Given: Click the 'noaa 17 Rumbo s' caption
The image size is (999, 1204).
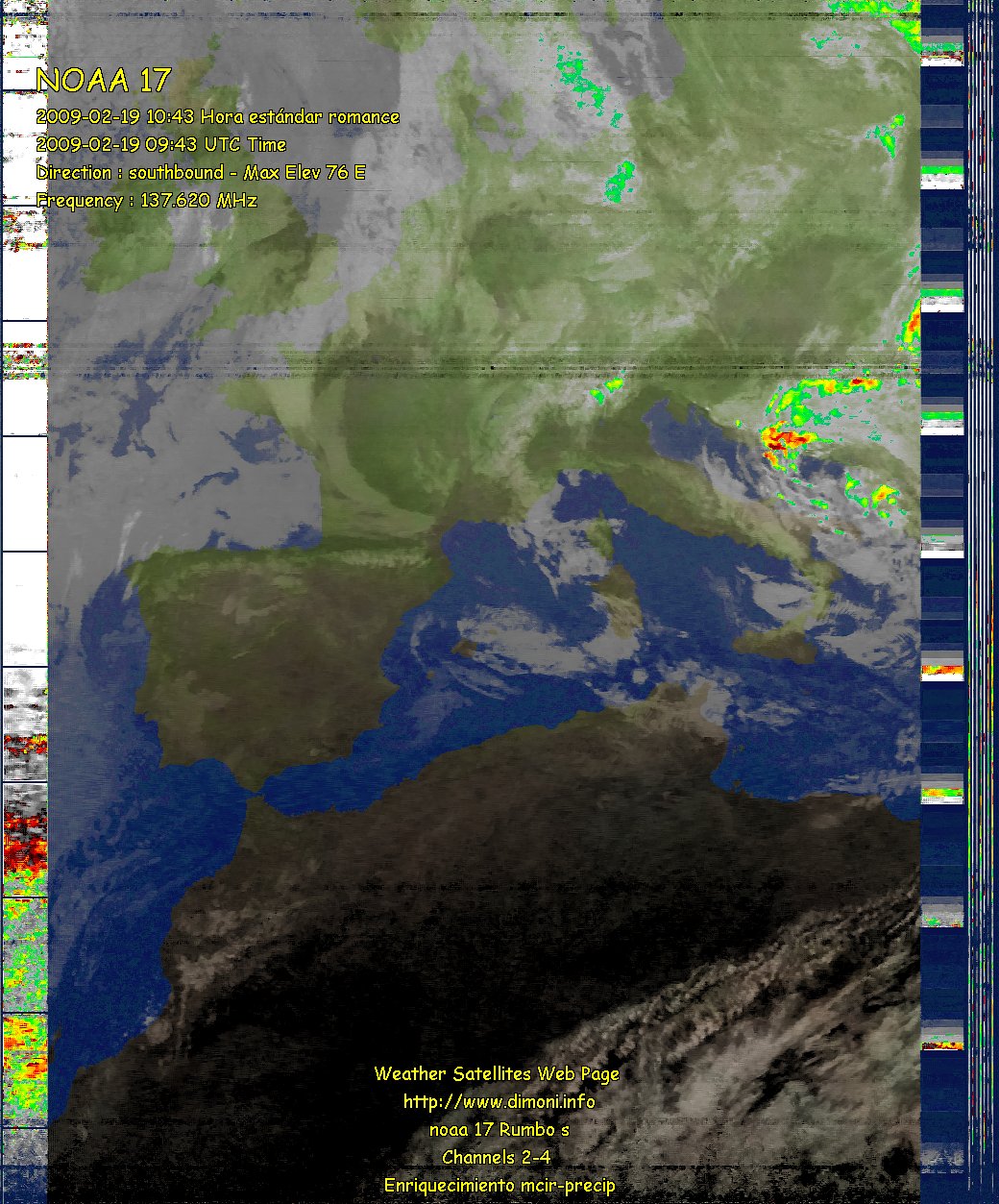Looking at the screenshot, I should pos(499,1130).
